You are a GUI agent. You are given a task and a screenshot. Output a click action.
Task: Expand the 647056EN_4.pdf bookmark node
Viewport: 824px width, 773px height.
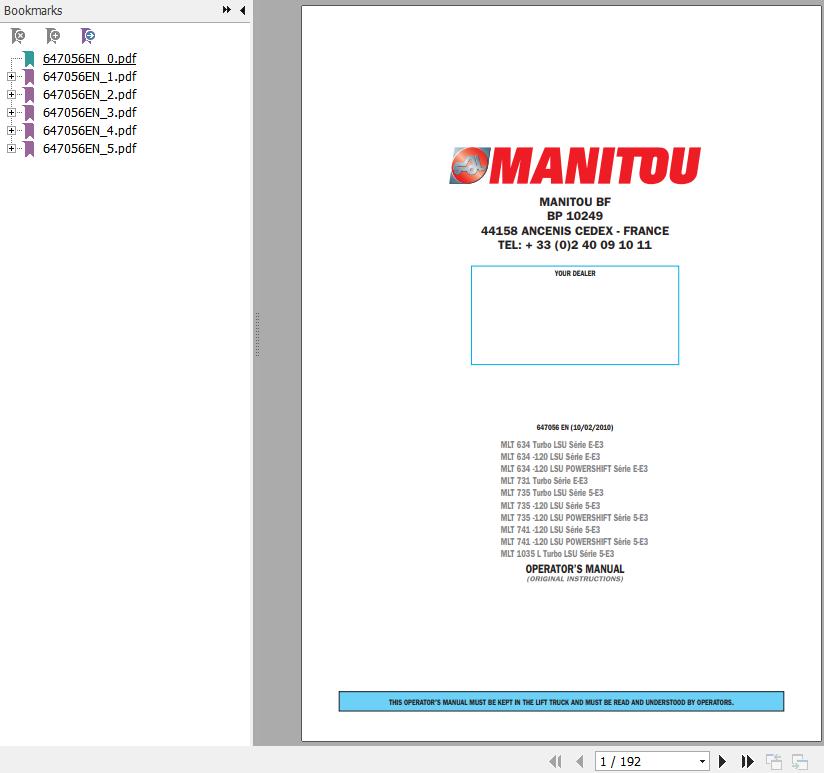11,130
